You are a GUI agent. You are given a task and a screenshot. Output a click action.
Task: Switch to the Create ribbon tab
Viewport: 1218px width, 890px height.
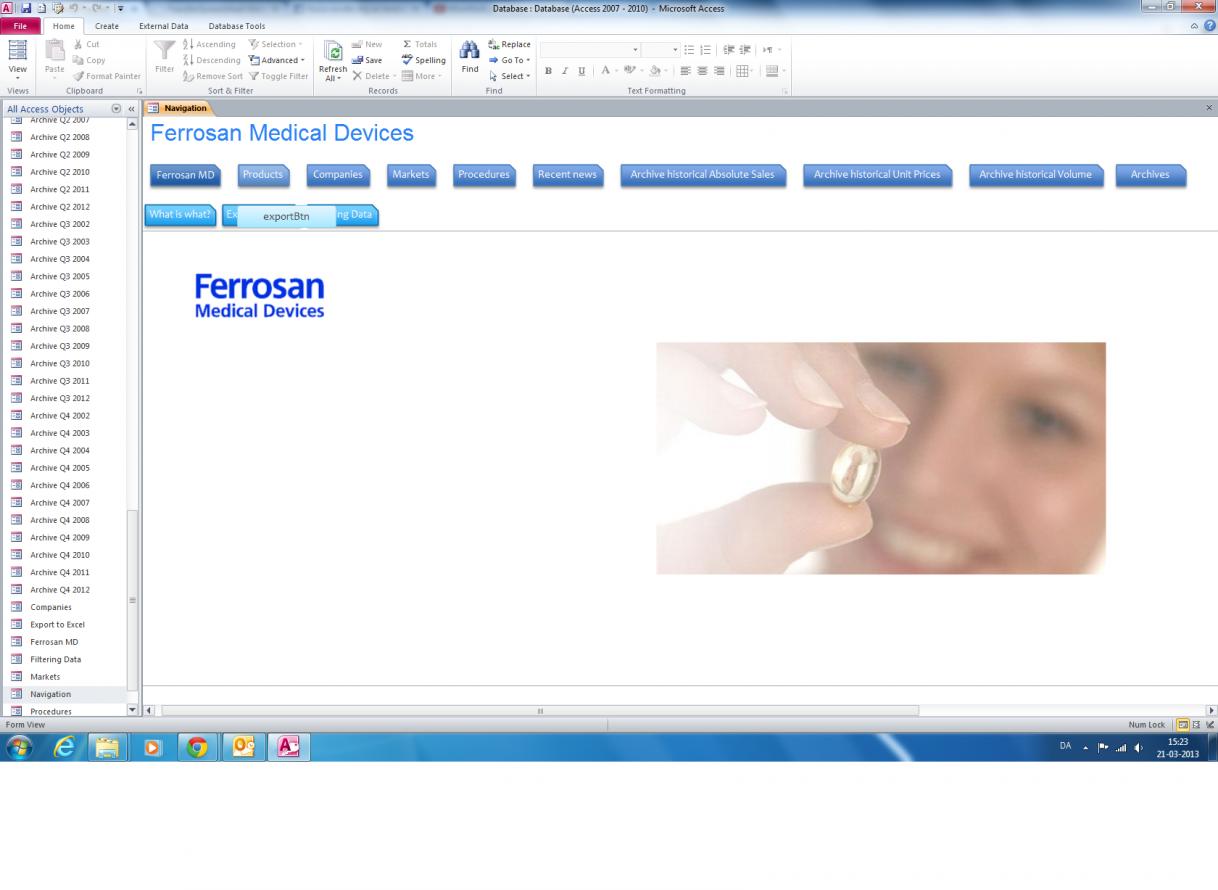pyautogui.click(x=106, y=26)
